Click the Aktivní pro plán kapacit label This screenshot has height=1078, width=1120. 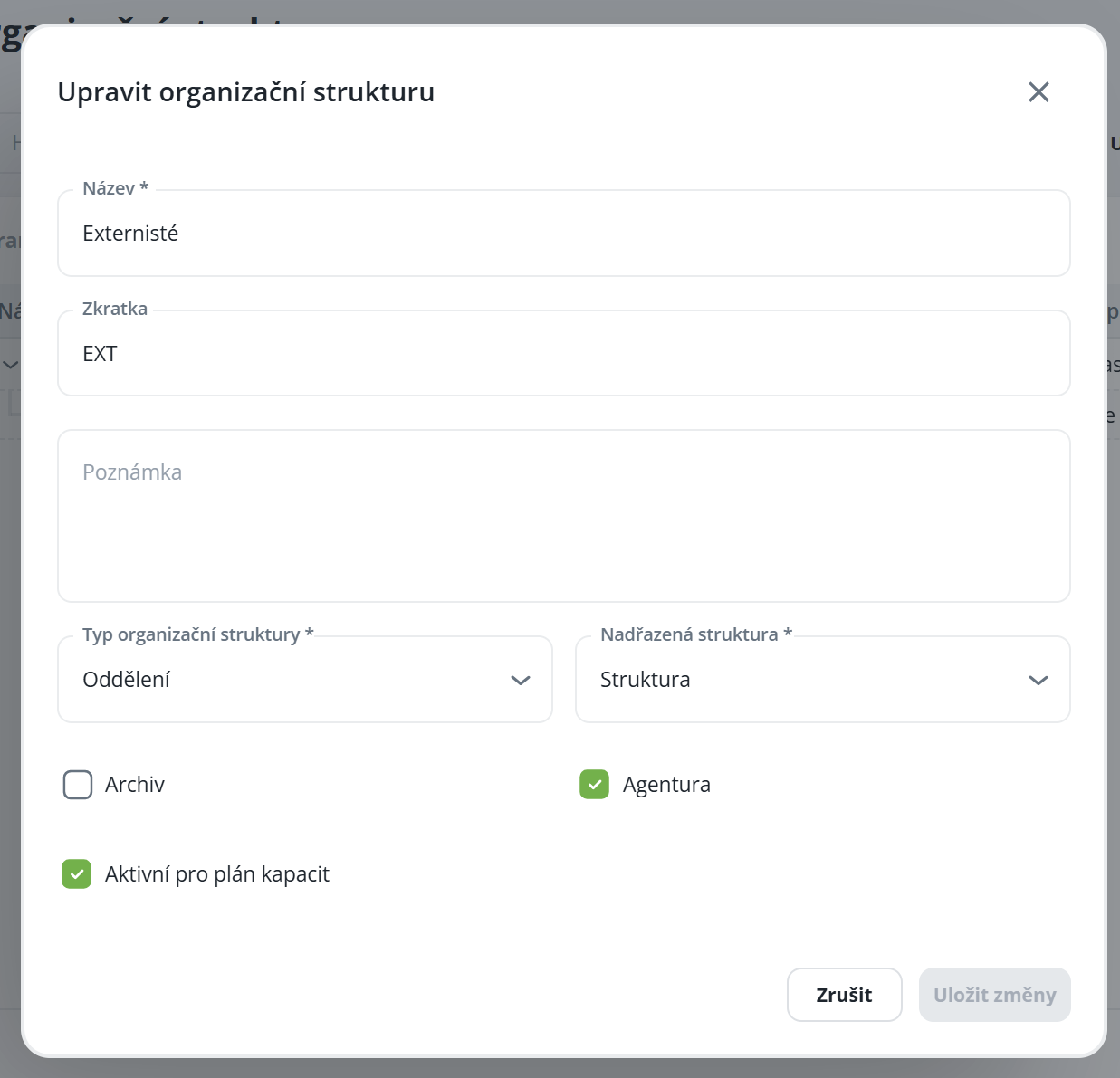[x=217, y=873]
